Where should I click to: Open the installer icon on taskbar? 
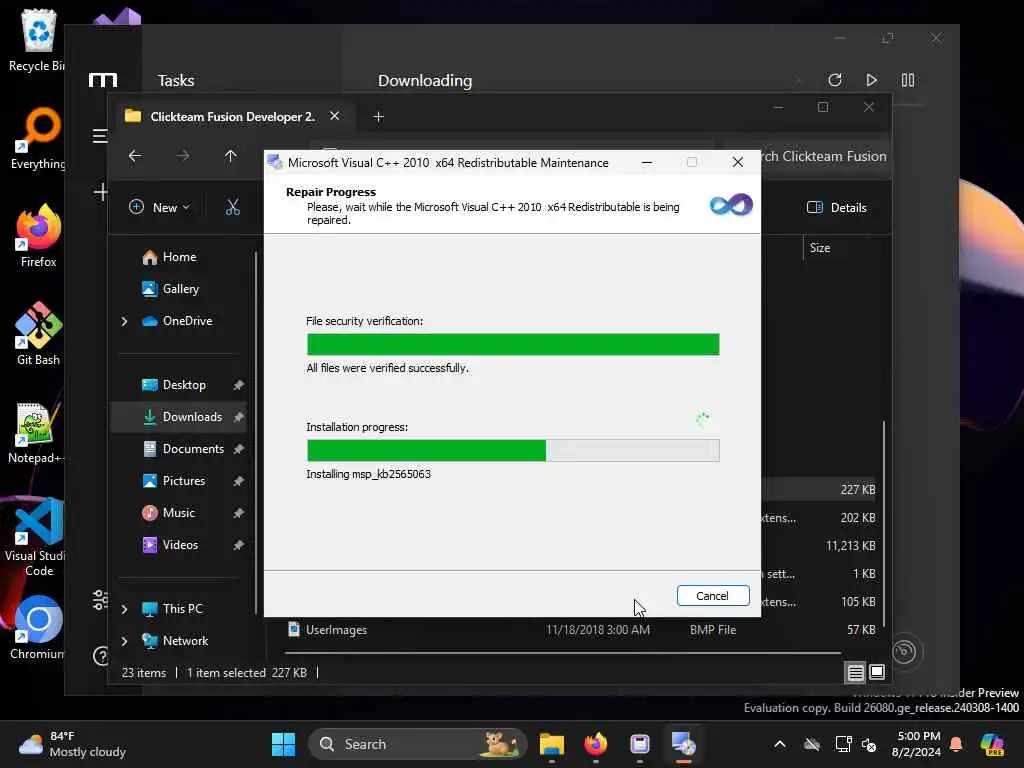click(684, 744)
